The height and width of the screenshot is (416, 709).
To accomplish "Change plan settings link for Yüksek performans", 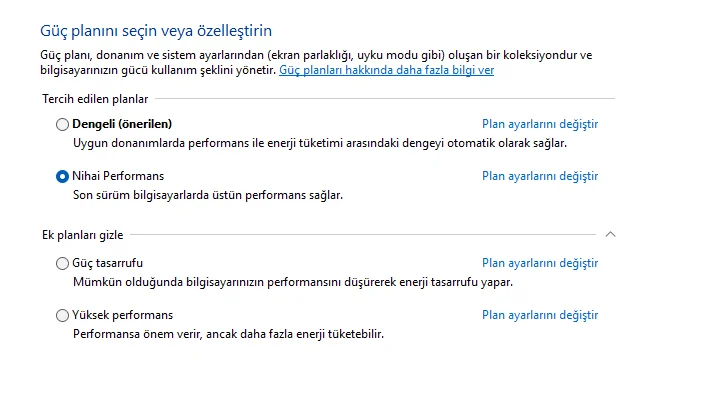I will [539, 315].
